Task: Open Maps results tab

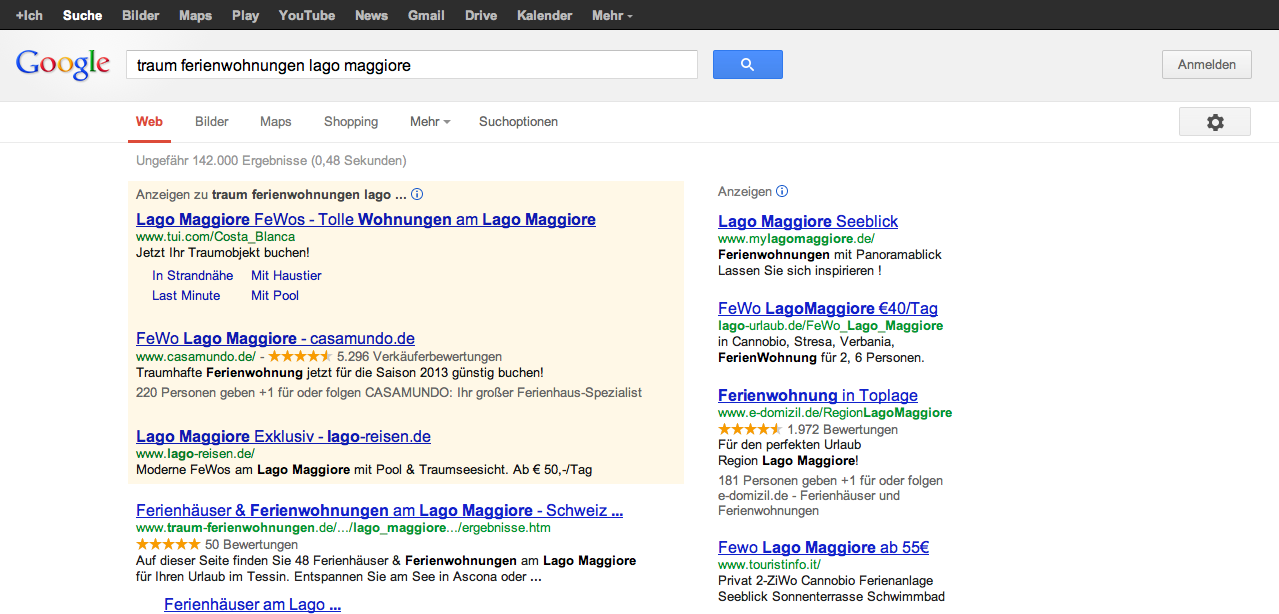Action: pyautogui.click(x=276, y=122)
